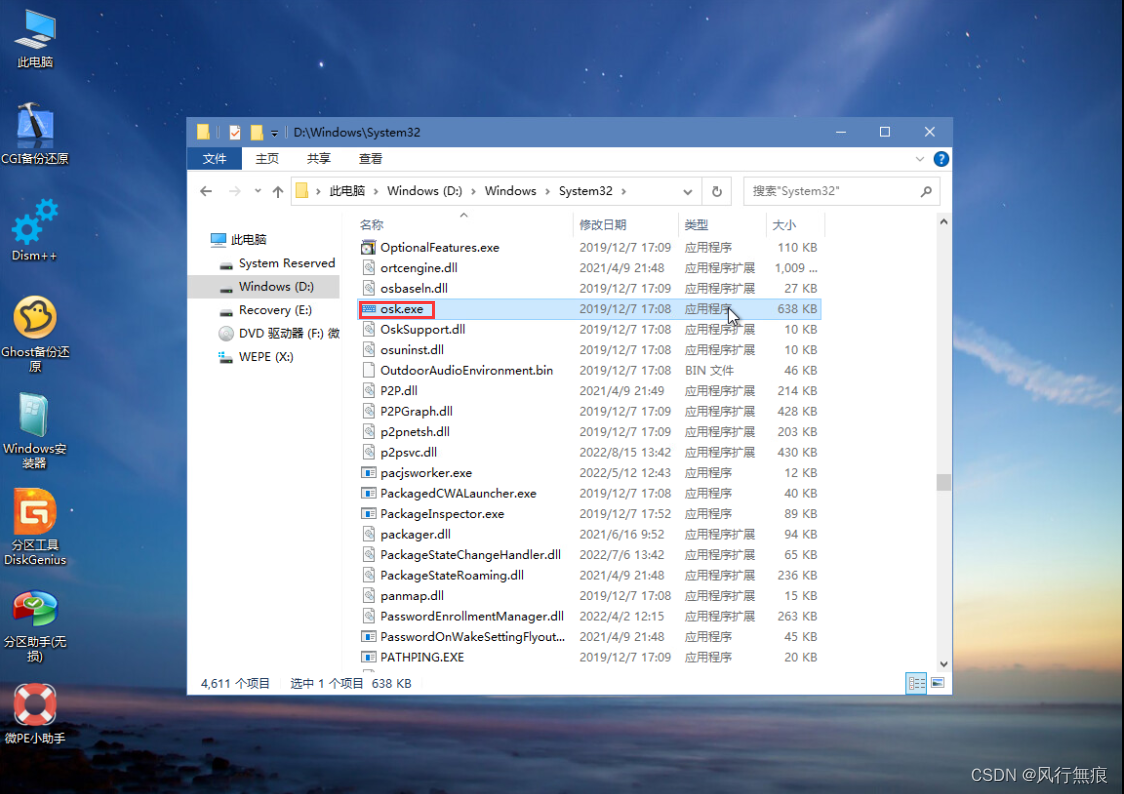
Task: Sort by the 类型 column header
Action: coord(696,225)
